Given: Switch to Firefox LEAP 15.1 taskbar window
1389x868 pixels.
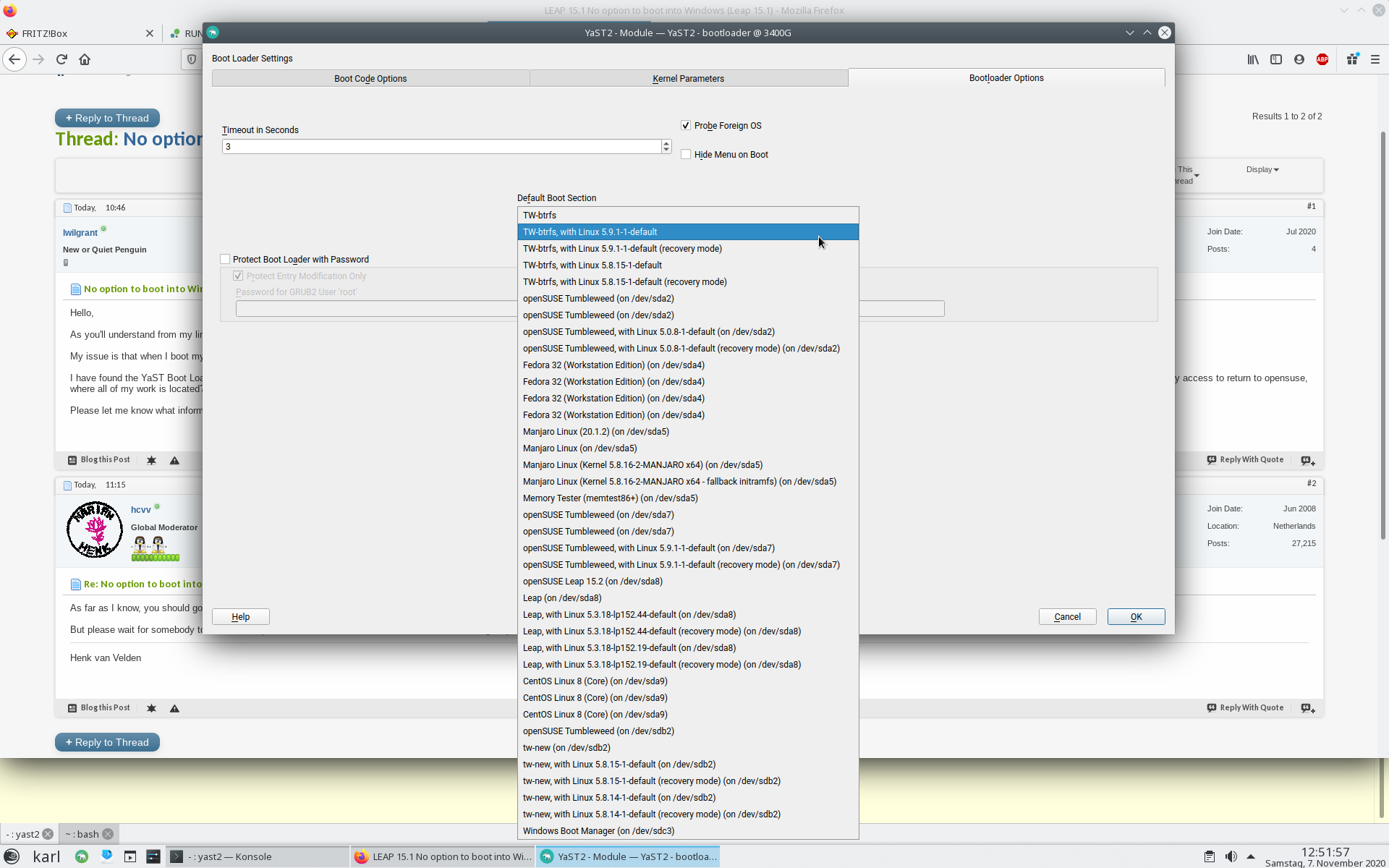Looking at the screenshot, I should (x=443, y=856).
